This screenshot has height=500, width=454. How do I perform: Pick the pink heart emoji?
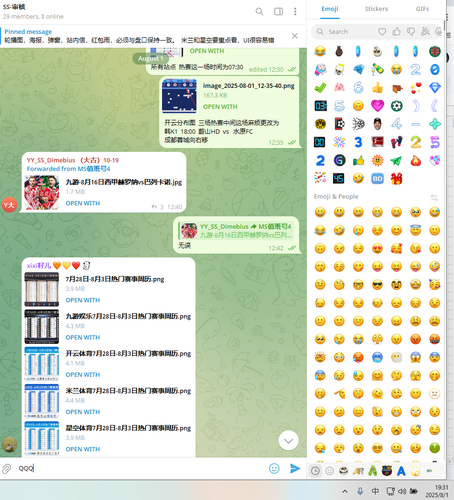377,106
